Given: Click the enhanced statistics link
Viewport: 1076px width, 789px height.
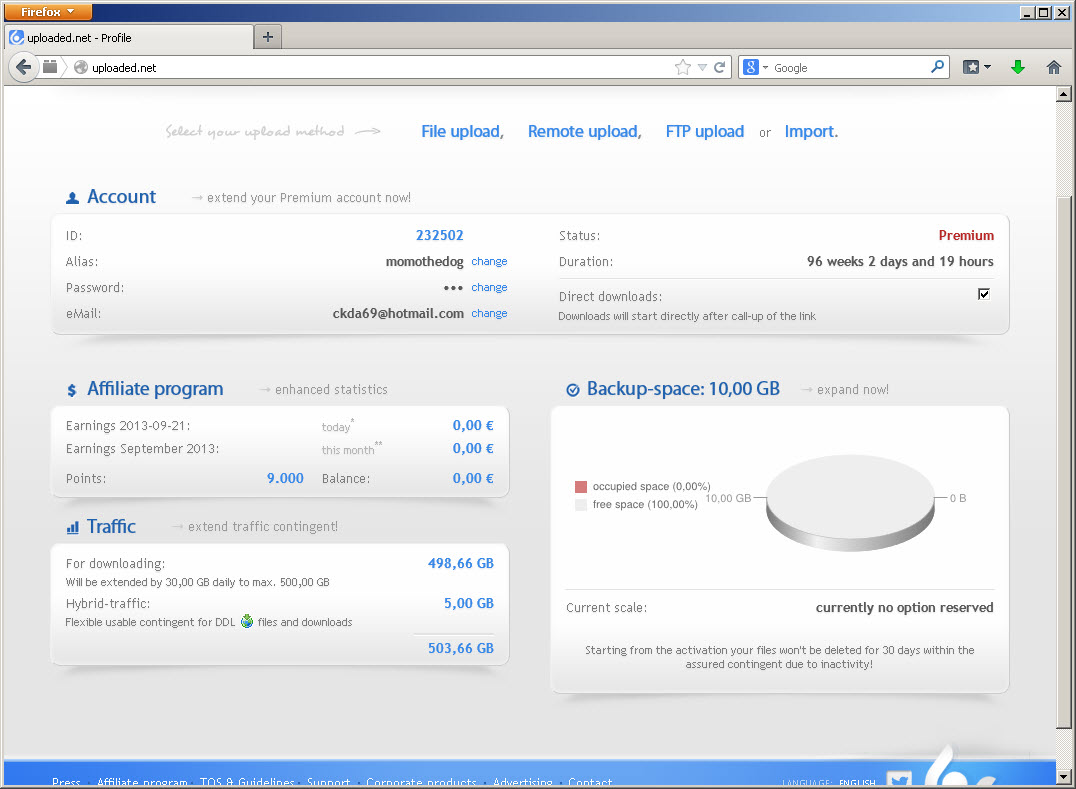Looking at the screenshot, I should click(331, 390).
